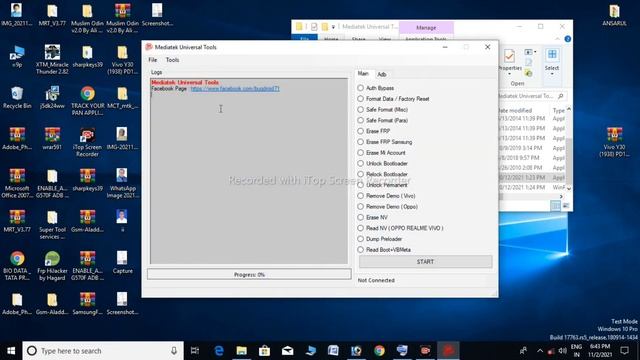This screenshot has width=640, height=360.
Task: Open Microsoft Office 2007 archive icon
Action: point(17,183)
